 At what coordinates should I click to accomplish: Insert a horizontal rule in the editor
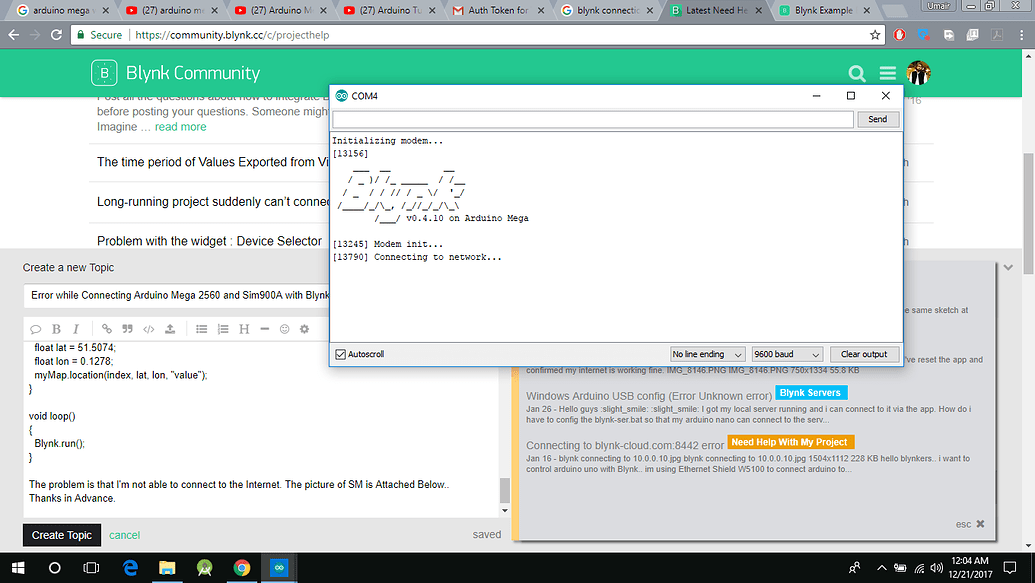[x=264, y=328]
